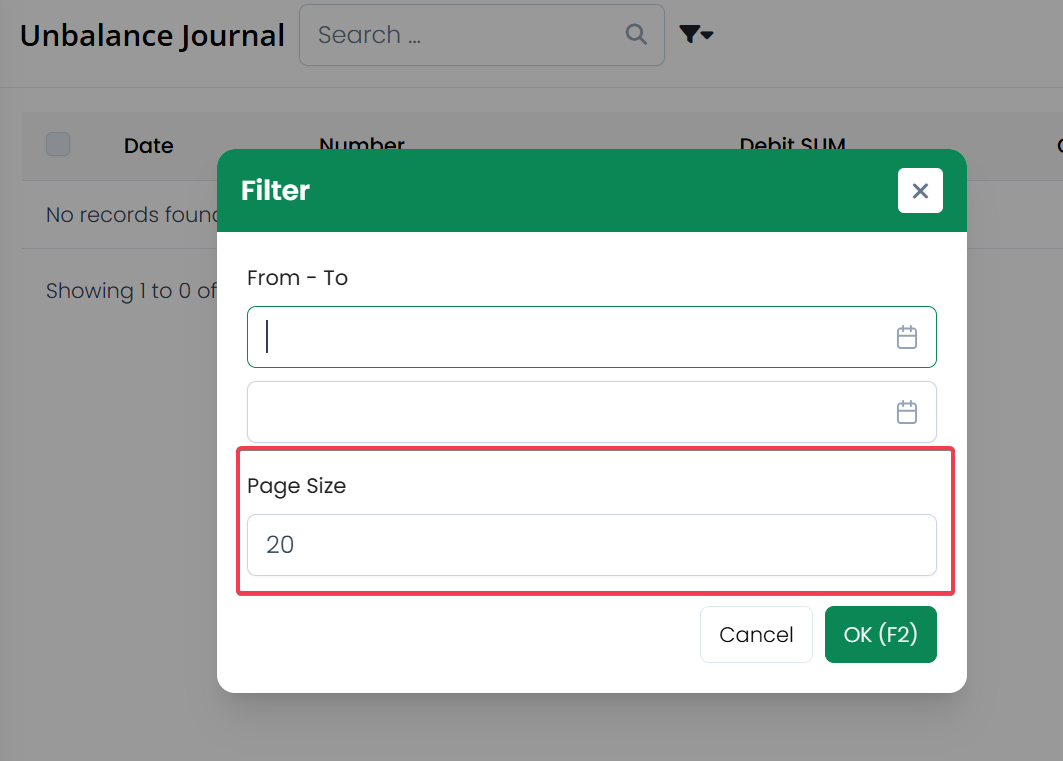
Task: Tick the select-all checkbox in the table header
Action: tap(58, 145)
